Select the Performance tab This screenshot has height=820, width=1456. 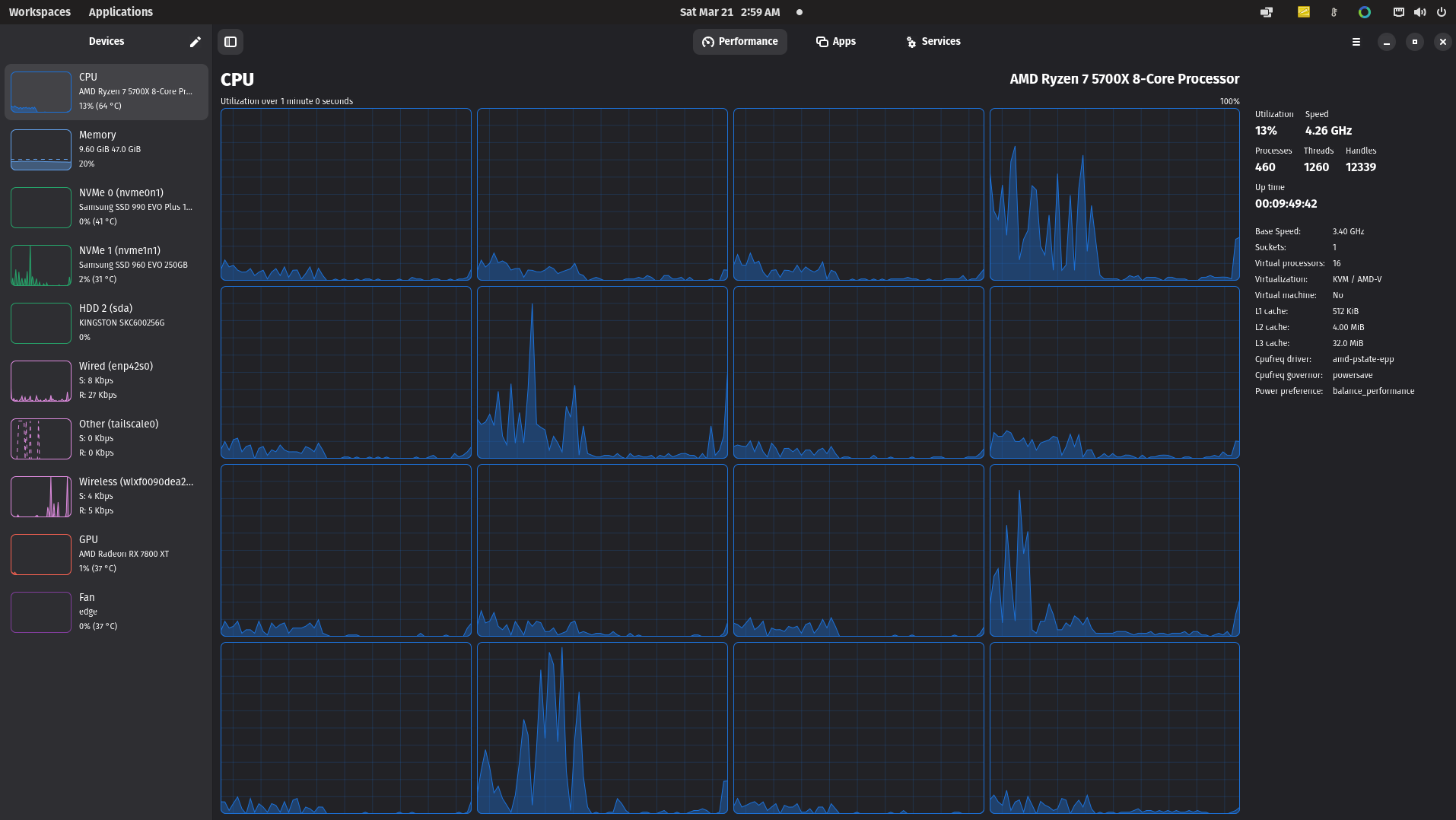click(x=739, y=42)
